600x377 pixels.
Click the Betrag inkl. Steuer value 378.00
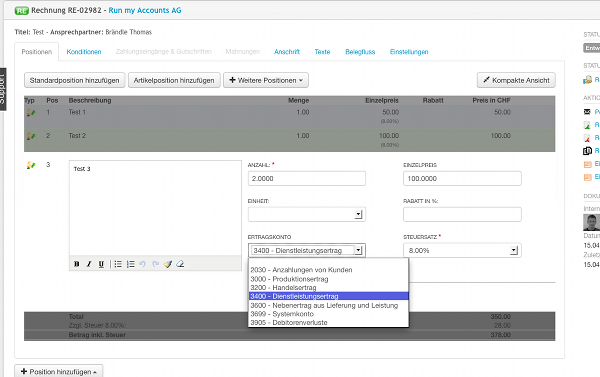[501, 335]
